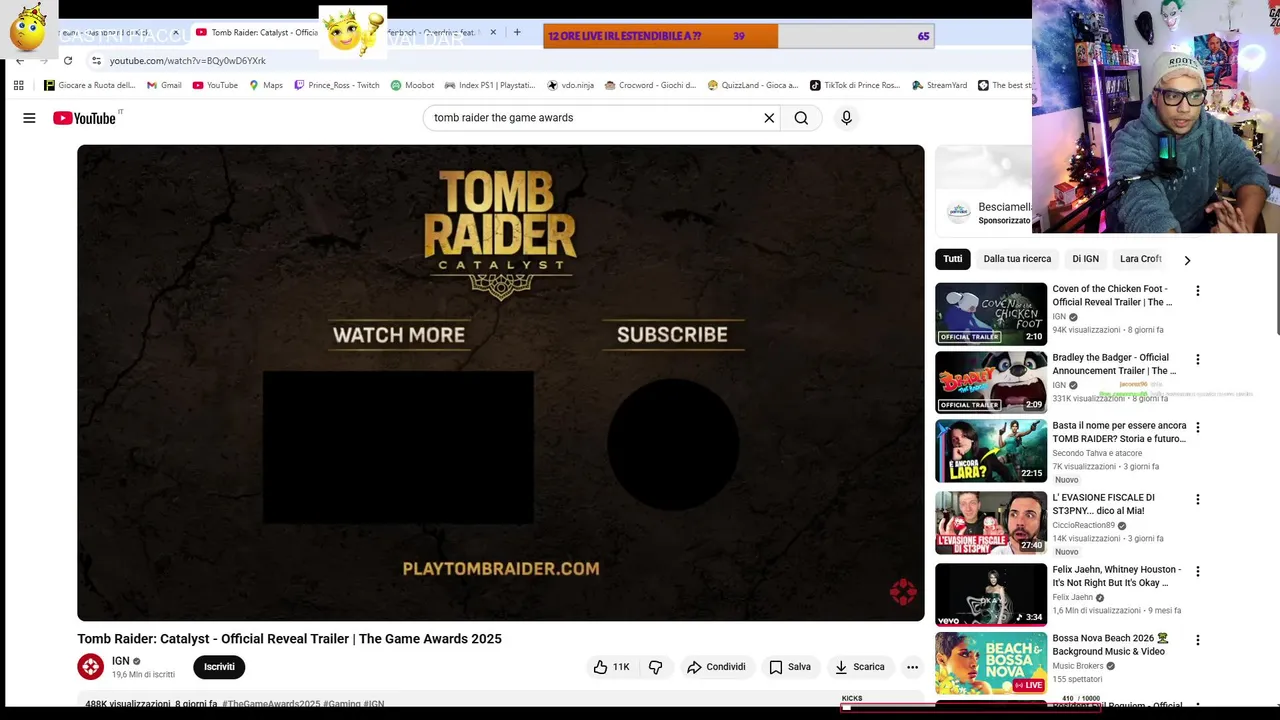
Task: Open the Gmail bookmark
Action: tap(163, 85)
